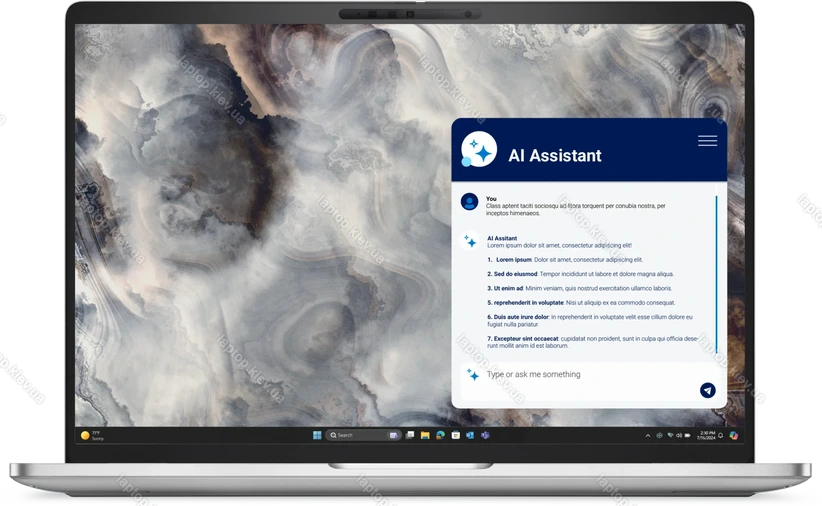Image resolution: width=822 pixels, height=506 pixels.
Task: Open the weather widget on taskbar
Action: (x=91, y=435)
